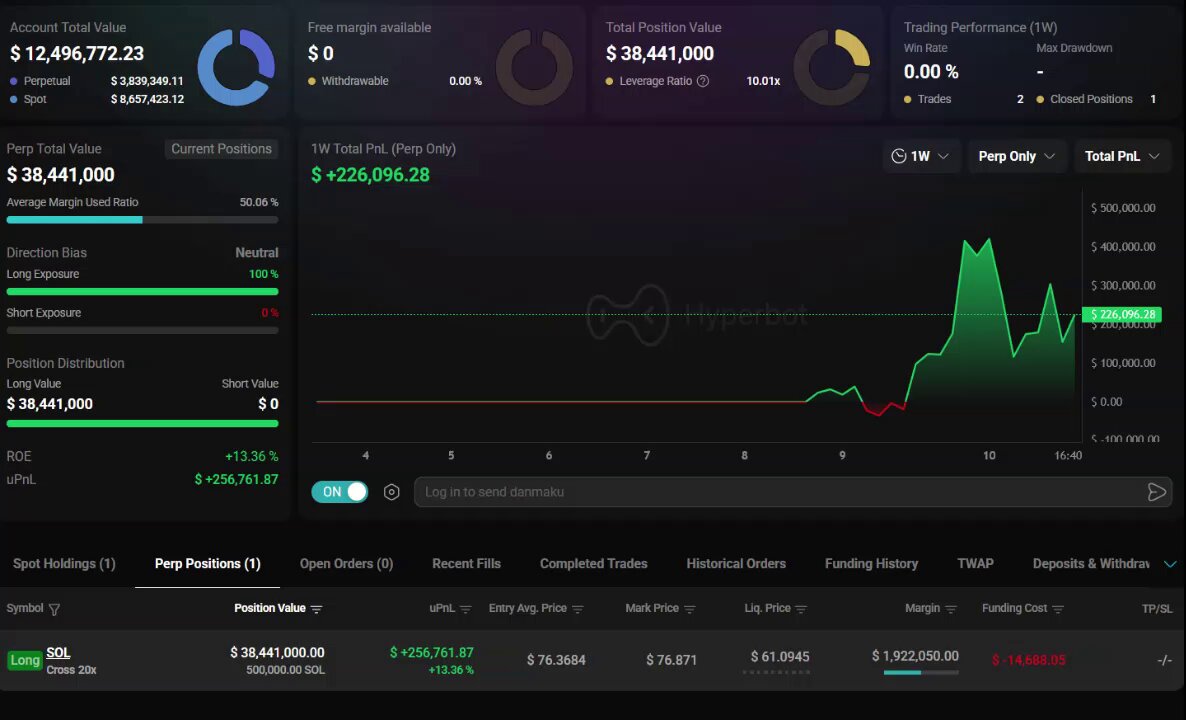Click the Free margin available donut chart
The image size is (1186, 720).
click(534, 67)
